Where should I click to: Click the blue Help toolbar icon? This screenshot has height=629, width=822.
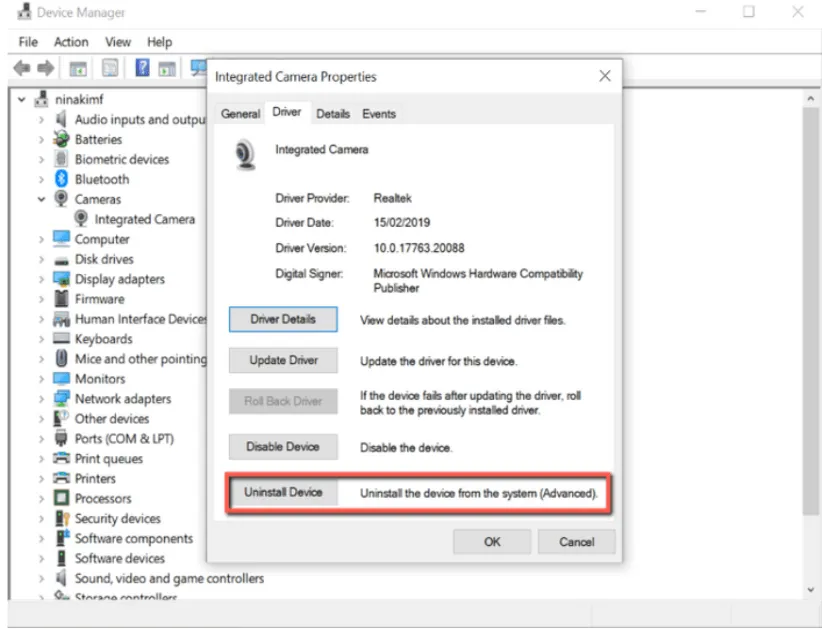click(142, 68)
